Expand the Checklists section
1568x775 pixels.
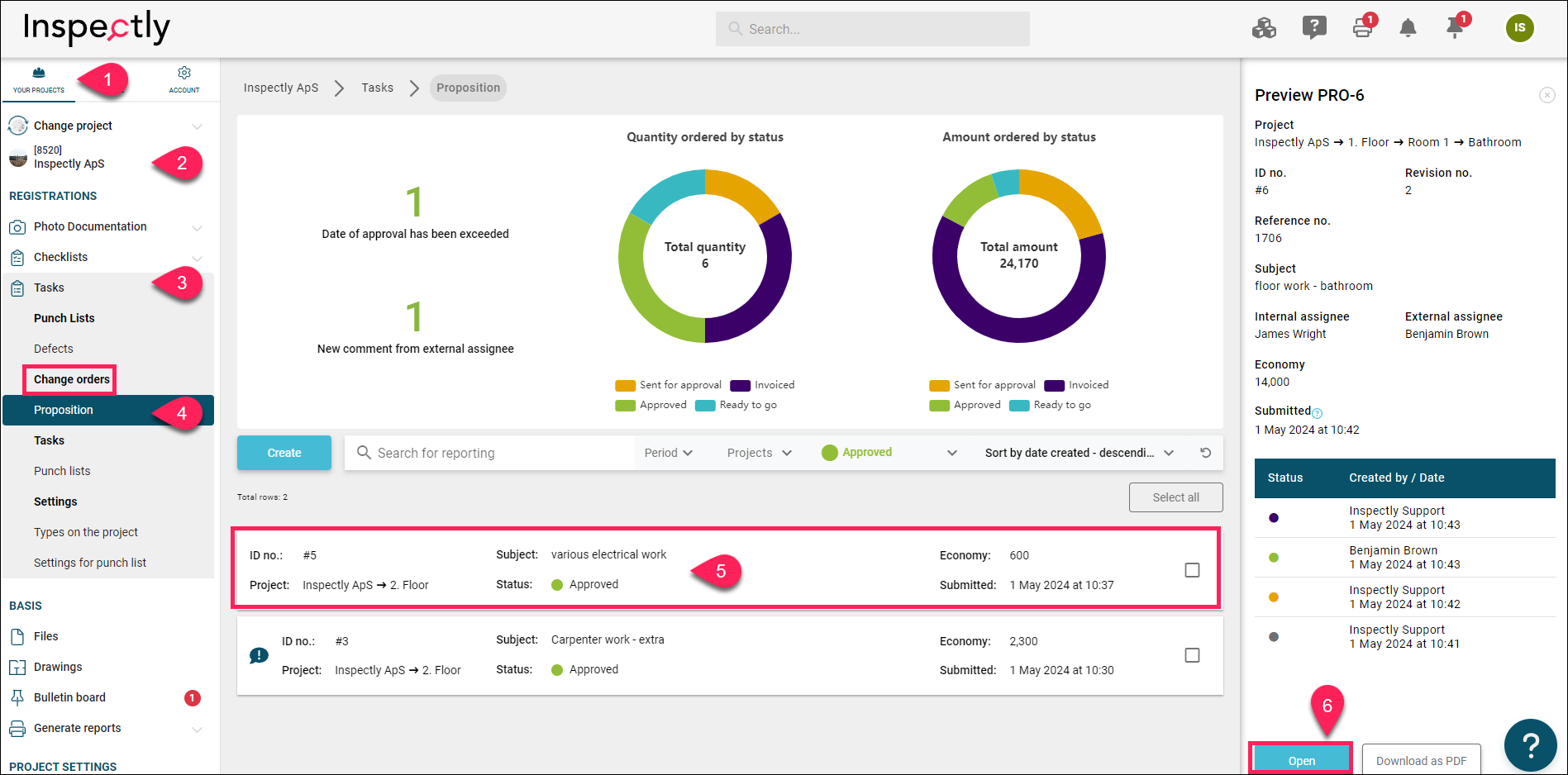[197, 259]
